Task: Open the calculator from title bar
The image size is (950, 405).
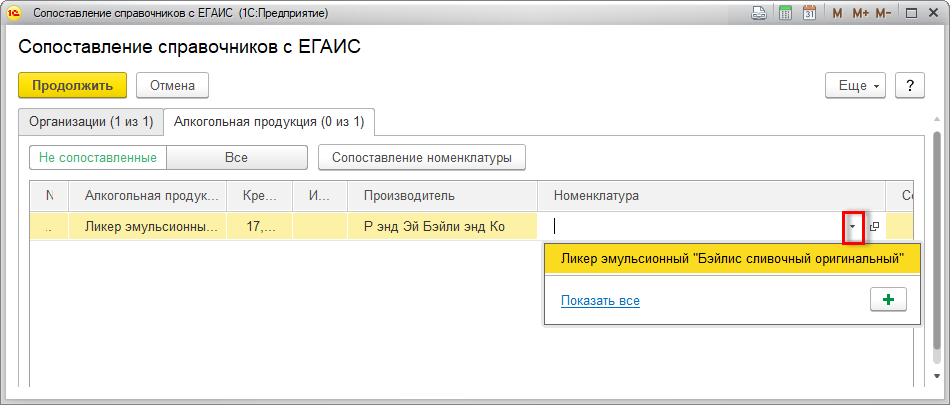Action: click(x=785, y=14)
